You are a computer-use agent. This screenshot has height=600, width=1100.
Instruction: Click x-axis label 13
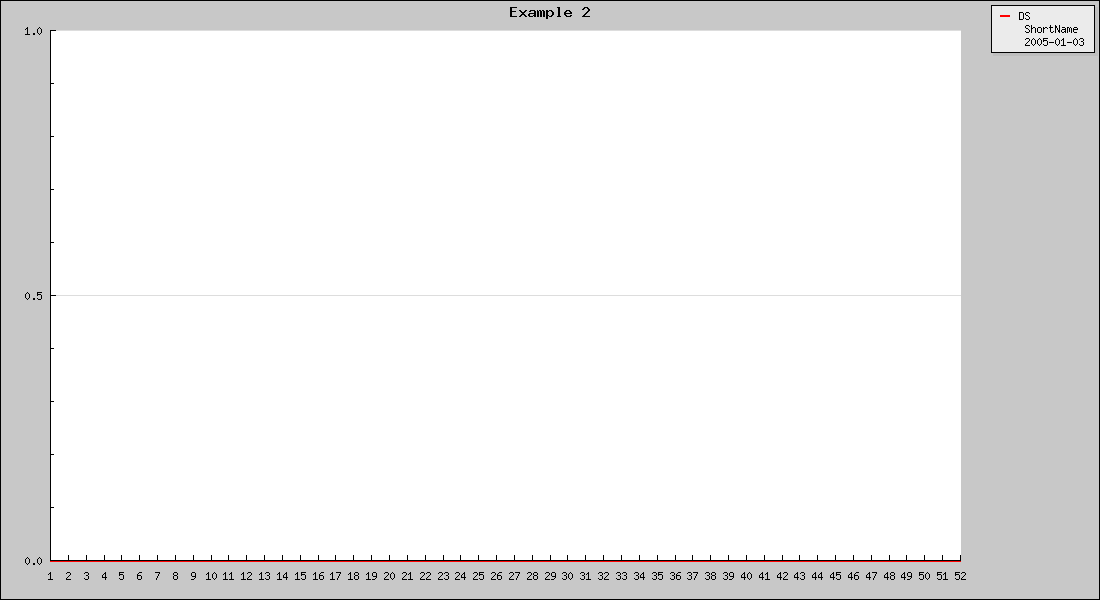click(x=264, y=576)
